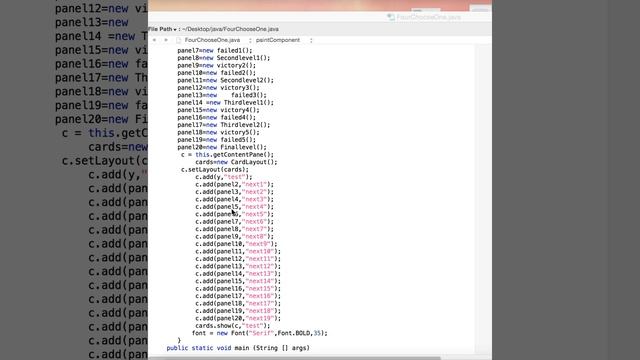Click the line 'panel12=new victory3();'
640x360 pixels.
tap(218, 88)
